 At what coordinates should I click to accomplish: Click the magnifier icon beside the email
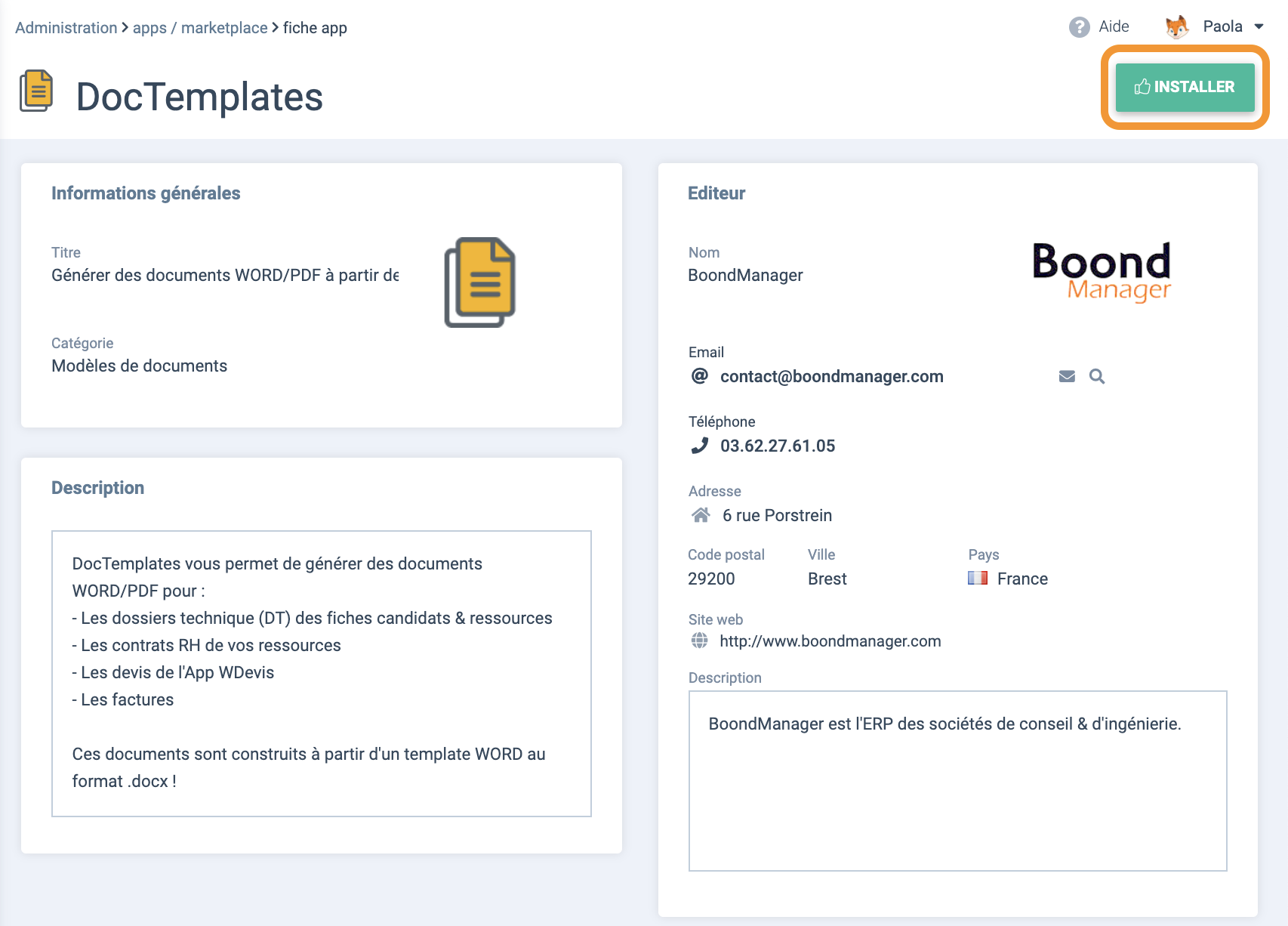(1097, 376)
